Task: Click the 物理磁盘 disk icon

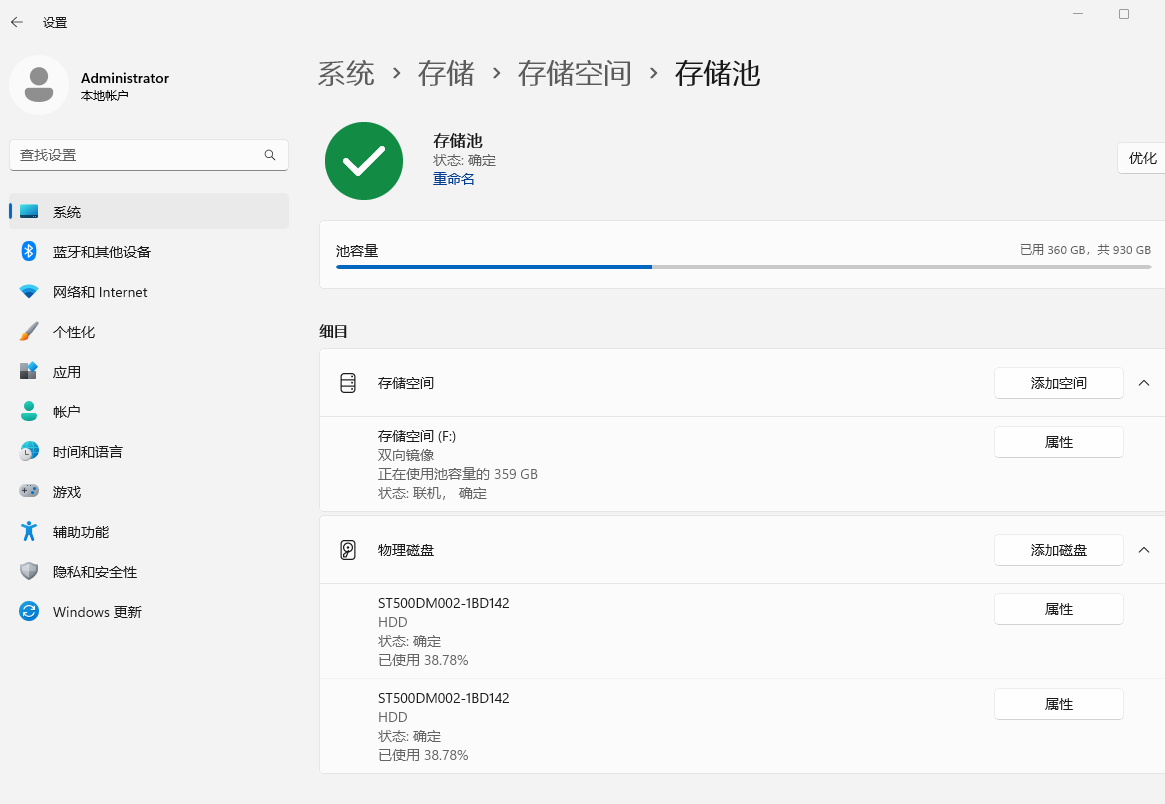Action: coord(348,550)
